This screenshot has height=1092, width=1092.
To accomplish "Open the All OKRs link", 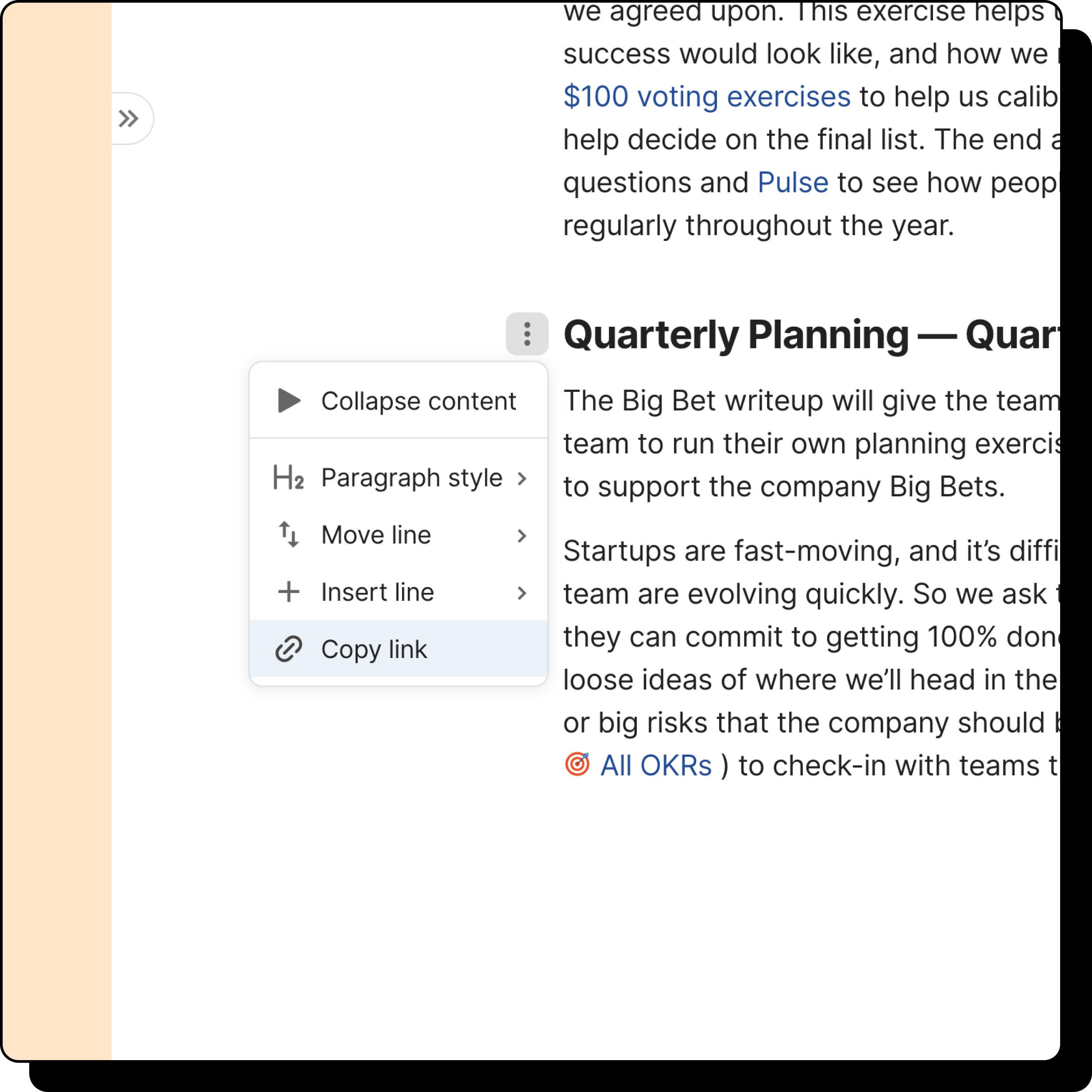I will point(656,766).
